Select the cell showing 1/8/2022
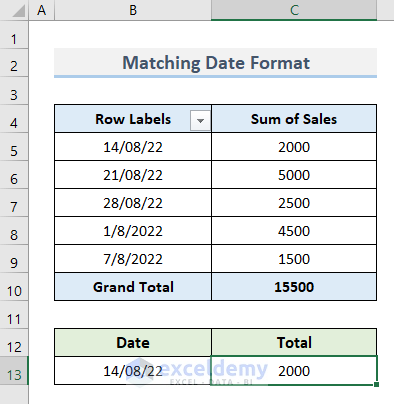This screenshot has height=404, width=394. 133,231
